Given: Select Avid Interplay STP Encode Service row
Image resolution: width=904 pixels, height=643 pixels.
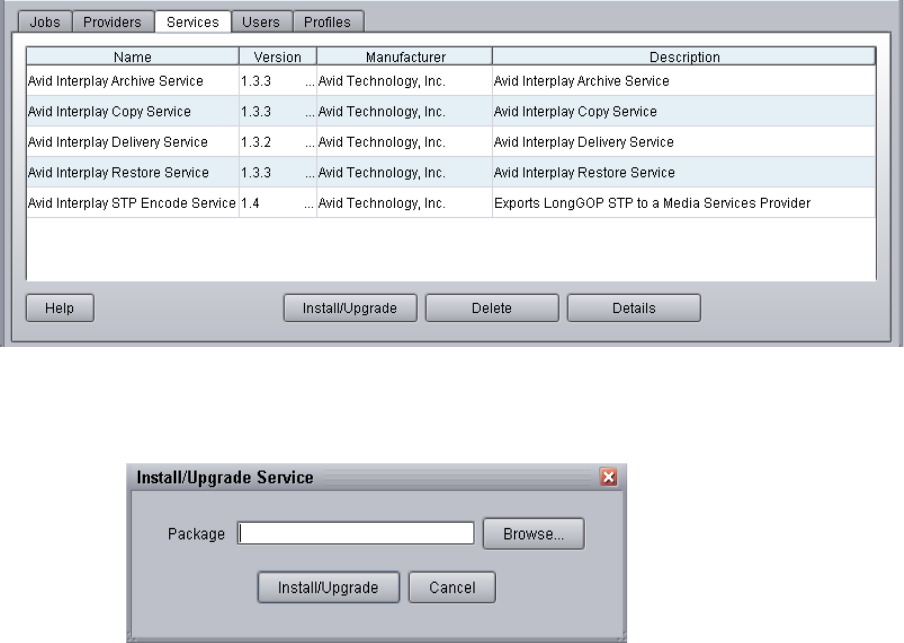Looking at the screenshot, I should (451, 203).
